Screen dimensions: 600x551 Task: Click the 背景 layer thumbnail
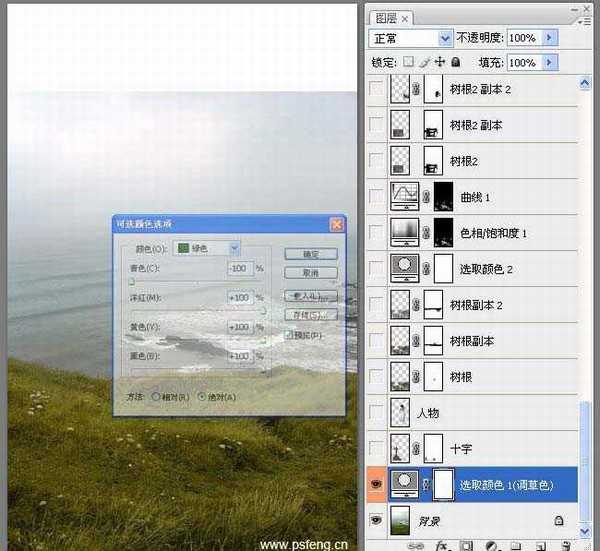coord(400,520)
